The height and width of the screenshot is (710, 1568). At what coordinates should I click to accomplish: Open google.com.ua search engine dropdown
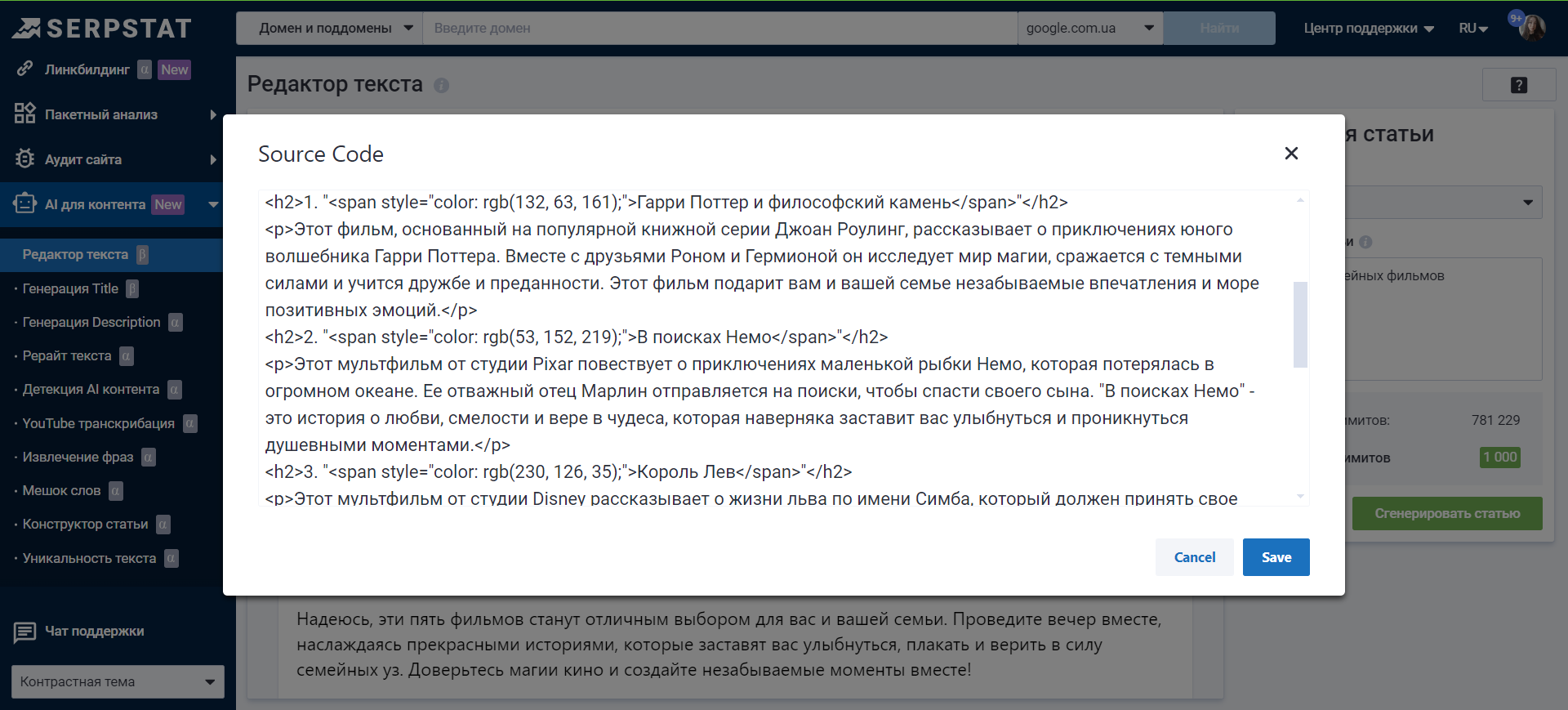[1090, 28]
